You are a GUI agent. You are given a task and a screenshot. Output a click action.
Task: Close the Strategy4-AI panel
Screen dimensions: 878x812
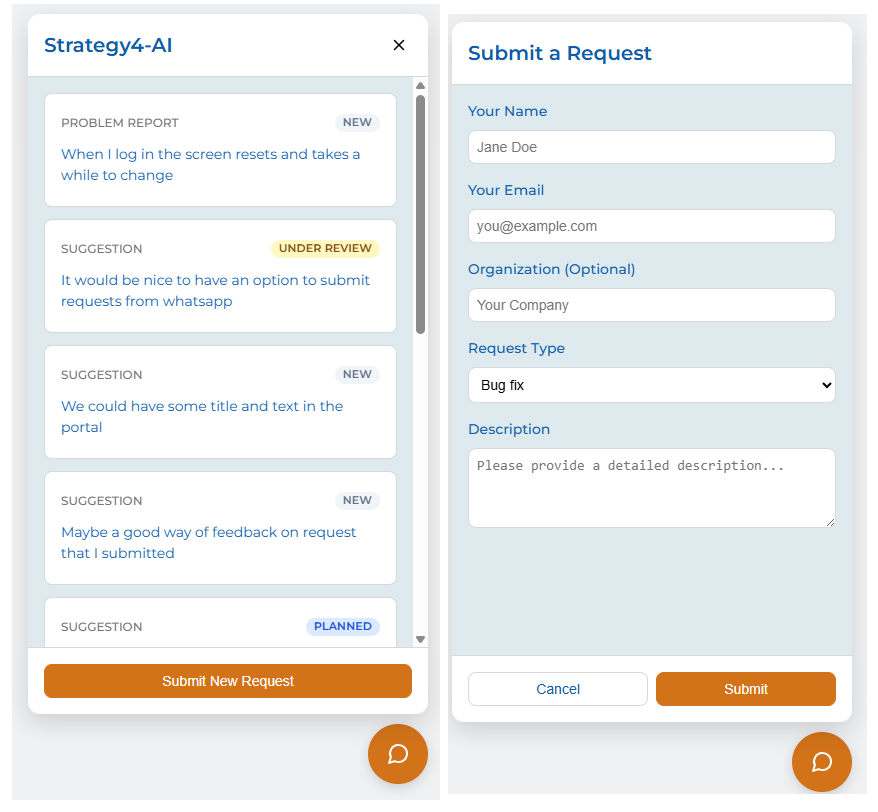(x=399, y=45)
